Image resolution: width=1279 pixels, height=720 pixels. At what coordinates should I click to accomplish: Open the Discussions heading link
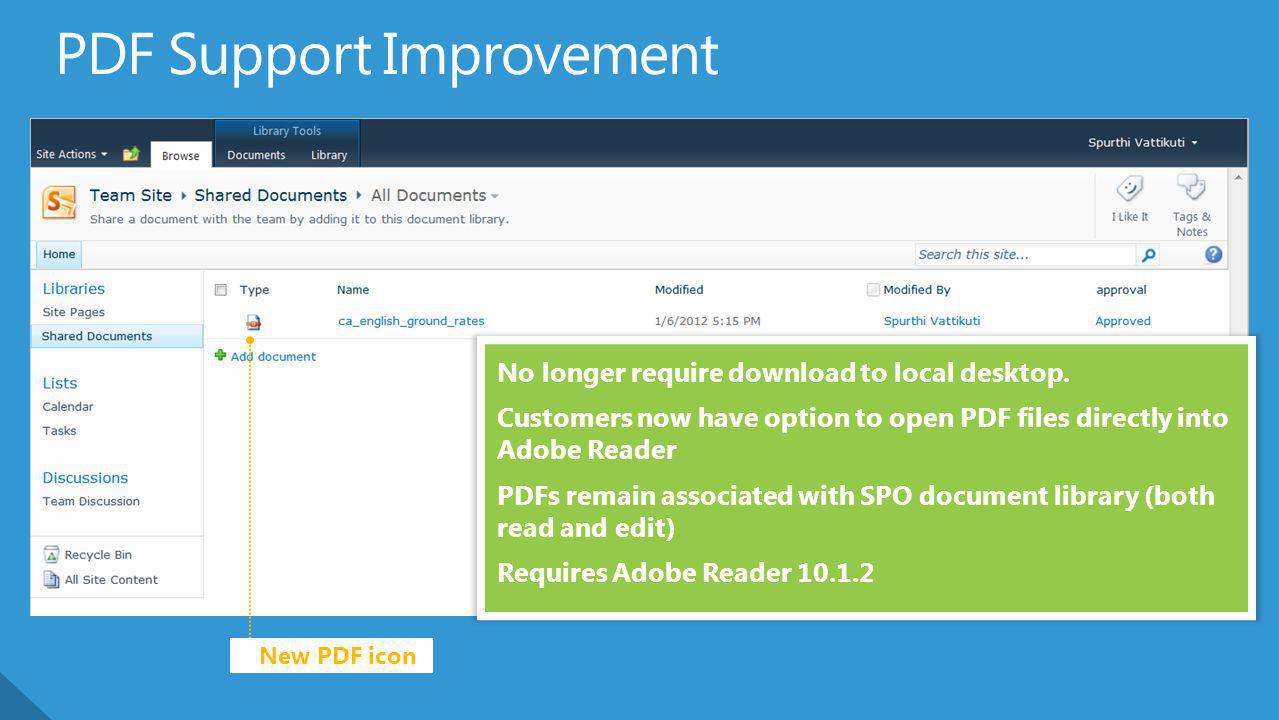tap(85, 478)
